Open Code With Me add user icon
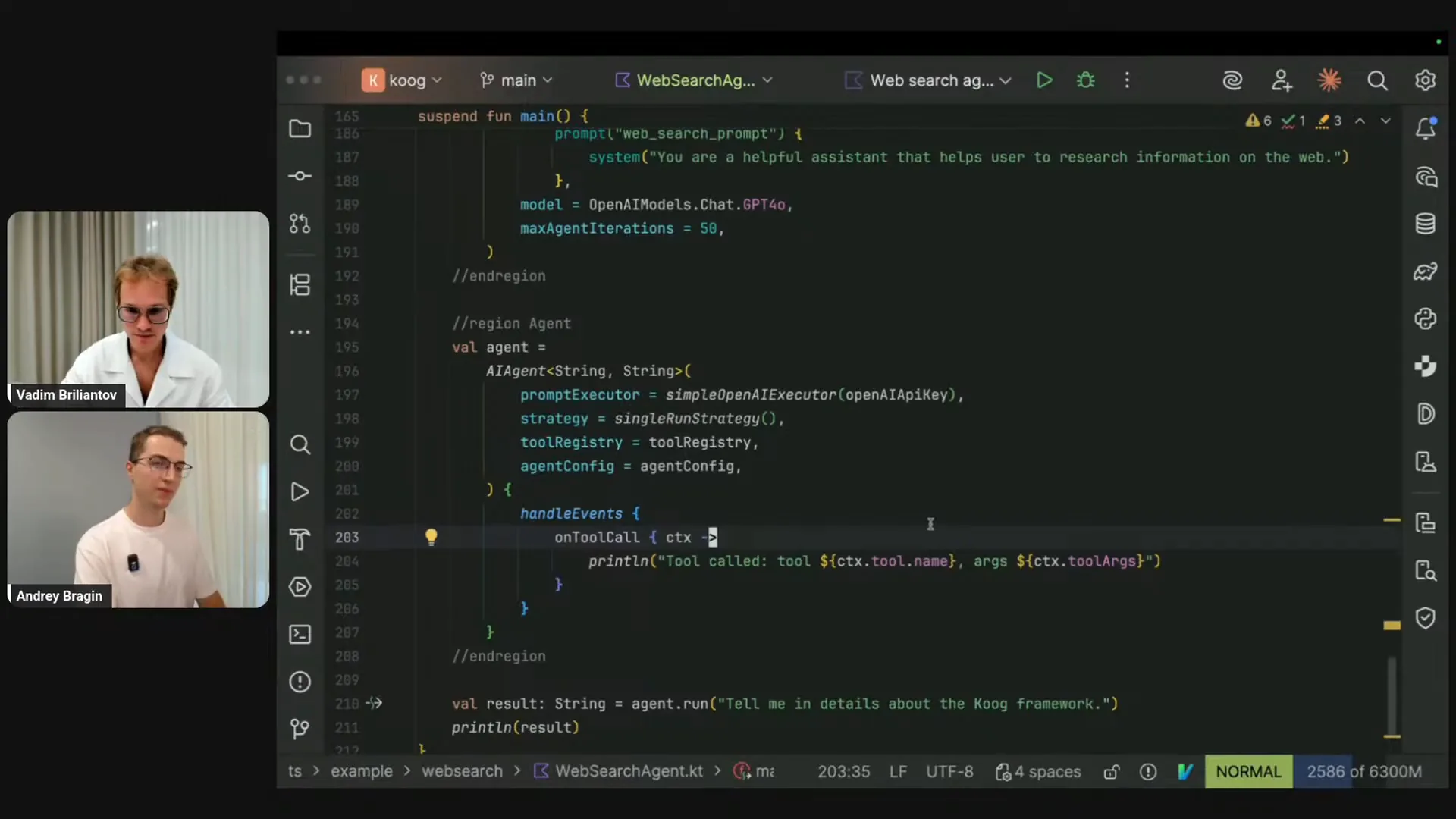The image size is (1456, 819). pos(1282,80)
